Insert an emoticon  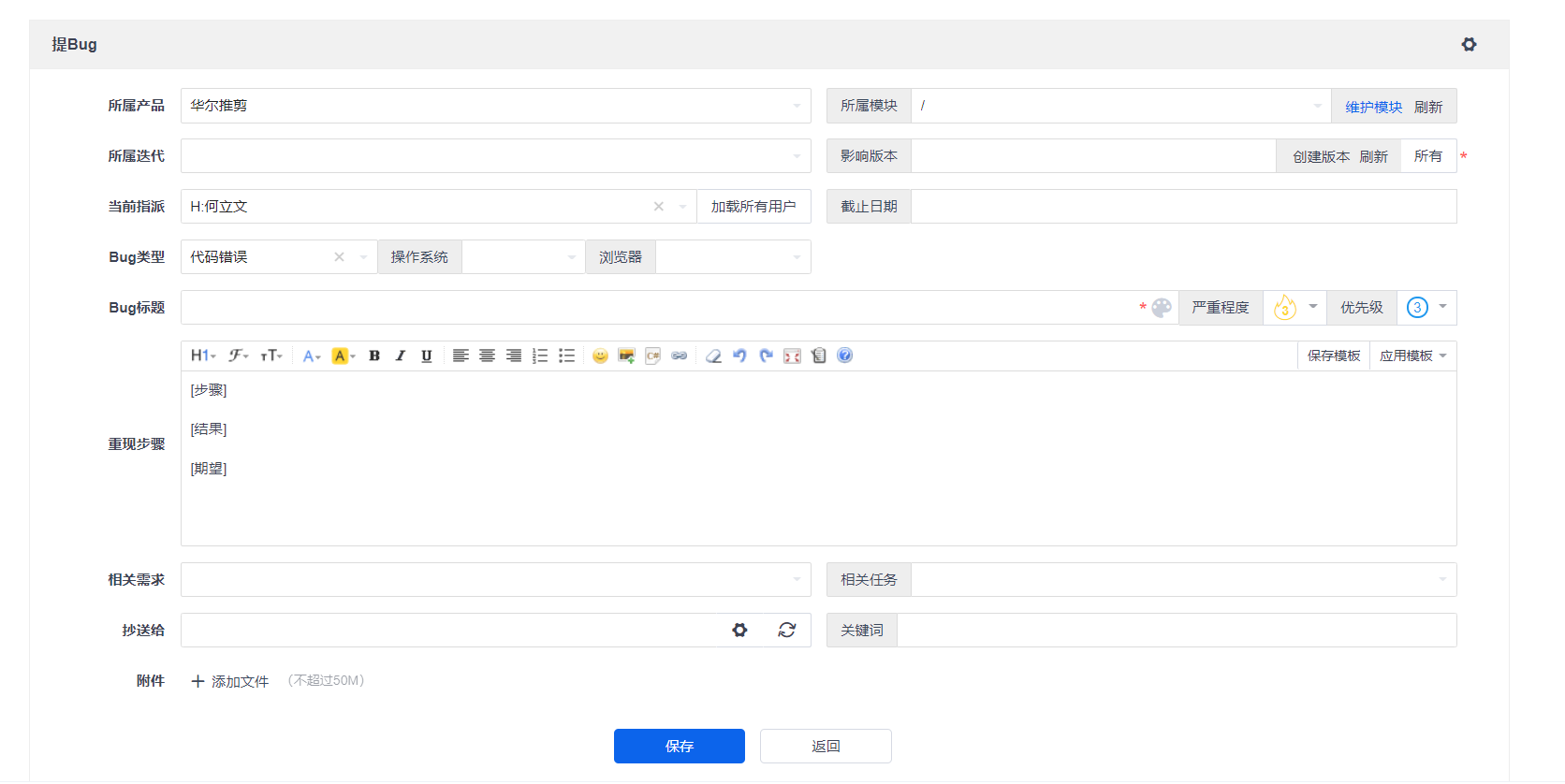point(600,356)
